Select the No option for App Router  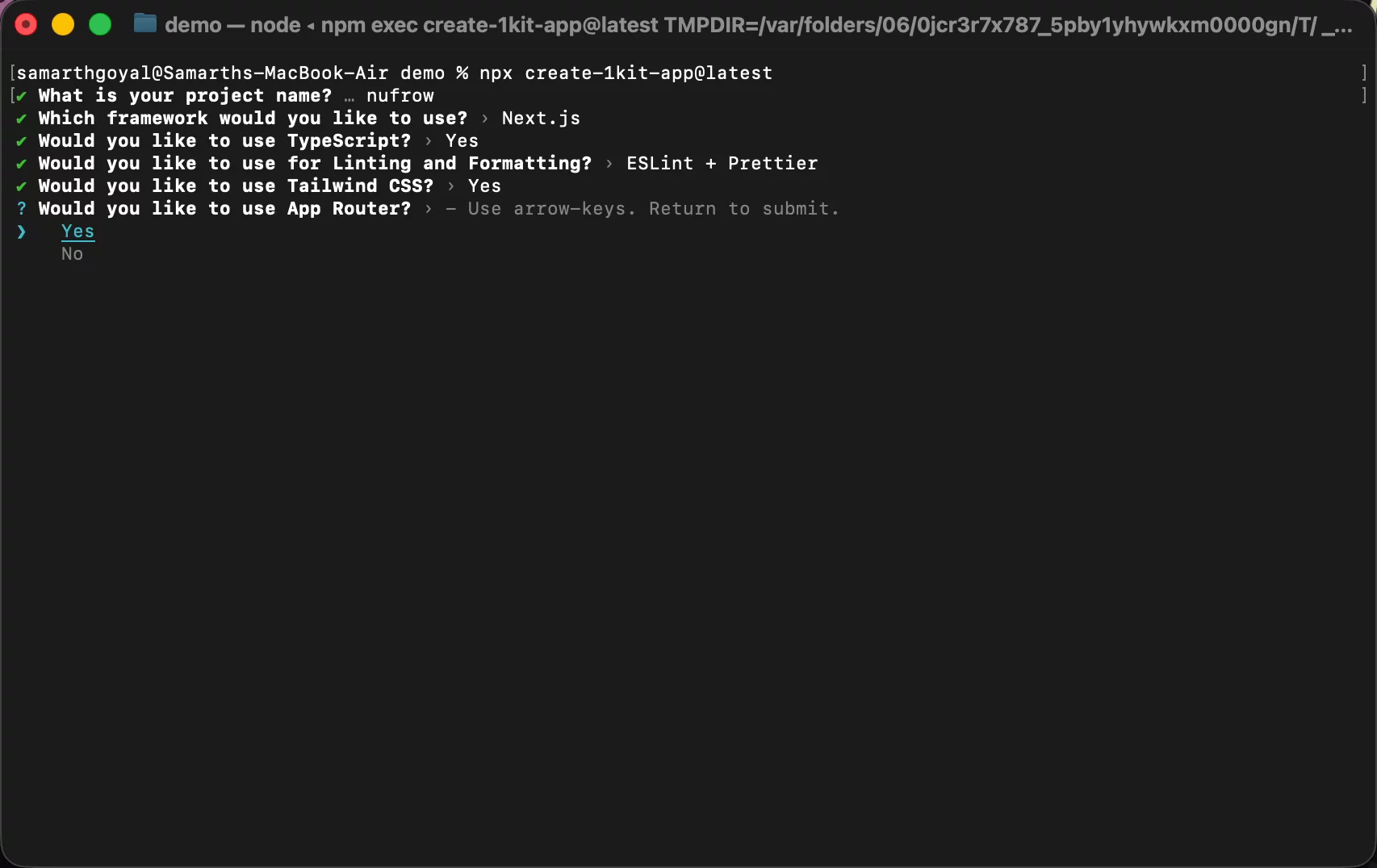72,254
